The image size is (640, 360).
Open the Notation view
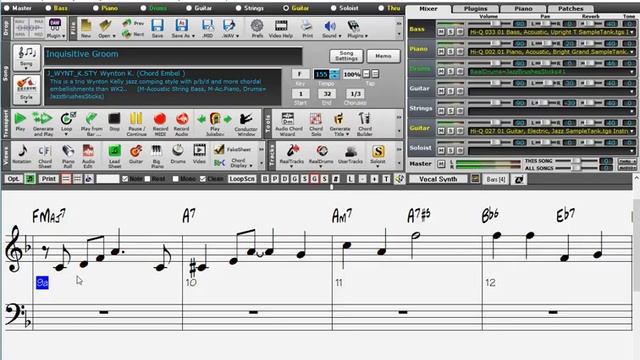pyautogui.click(x=22, y=154)
